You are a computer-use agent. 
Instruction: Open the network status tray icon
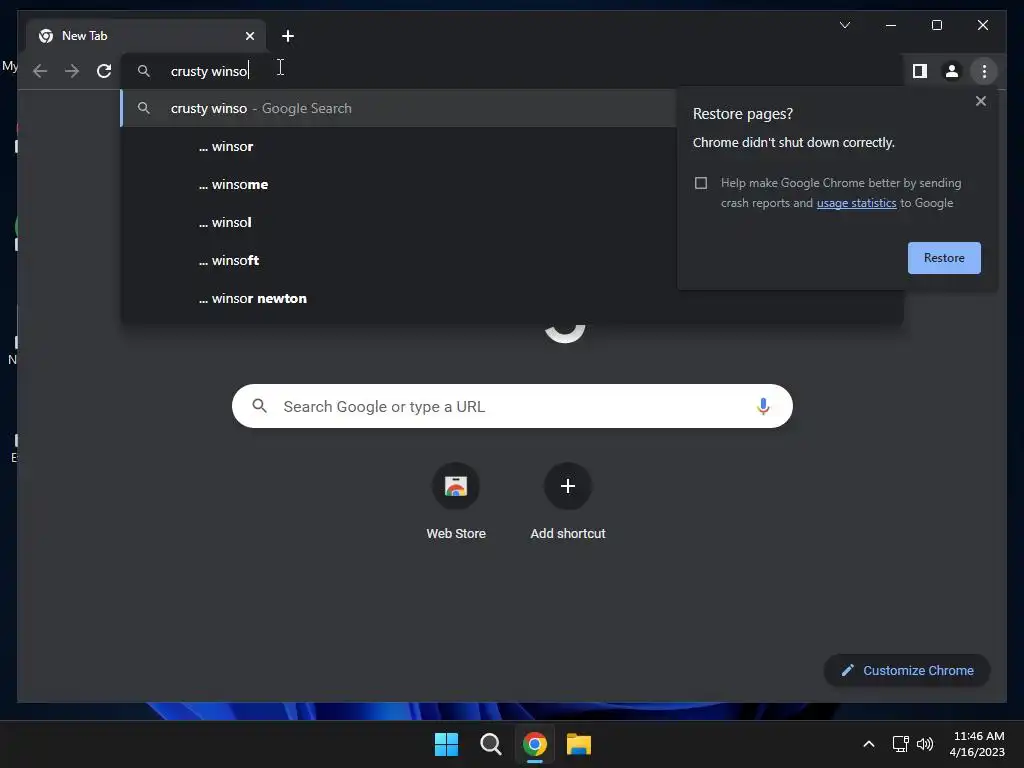(x=901, y=744)
